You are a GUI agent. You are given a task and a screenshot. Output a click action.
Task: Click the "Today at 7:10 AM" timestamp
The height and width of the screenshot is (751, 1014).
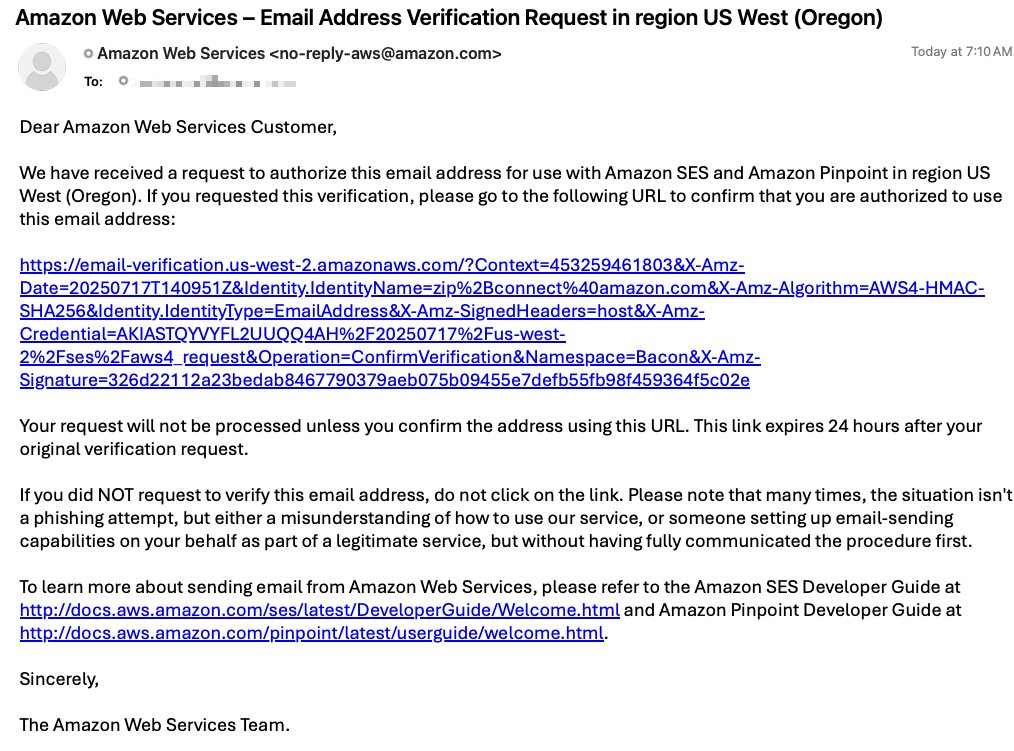[961, 52]
